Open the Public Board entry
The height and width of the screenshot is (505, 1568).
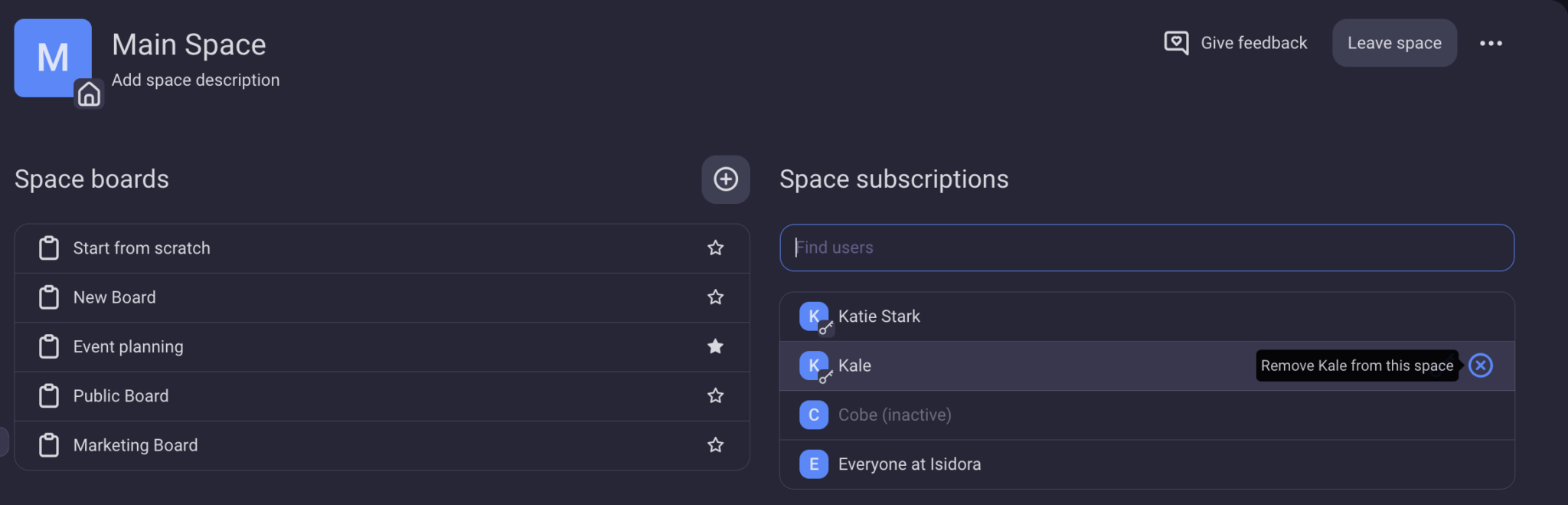(382, 396)
